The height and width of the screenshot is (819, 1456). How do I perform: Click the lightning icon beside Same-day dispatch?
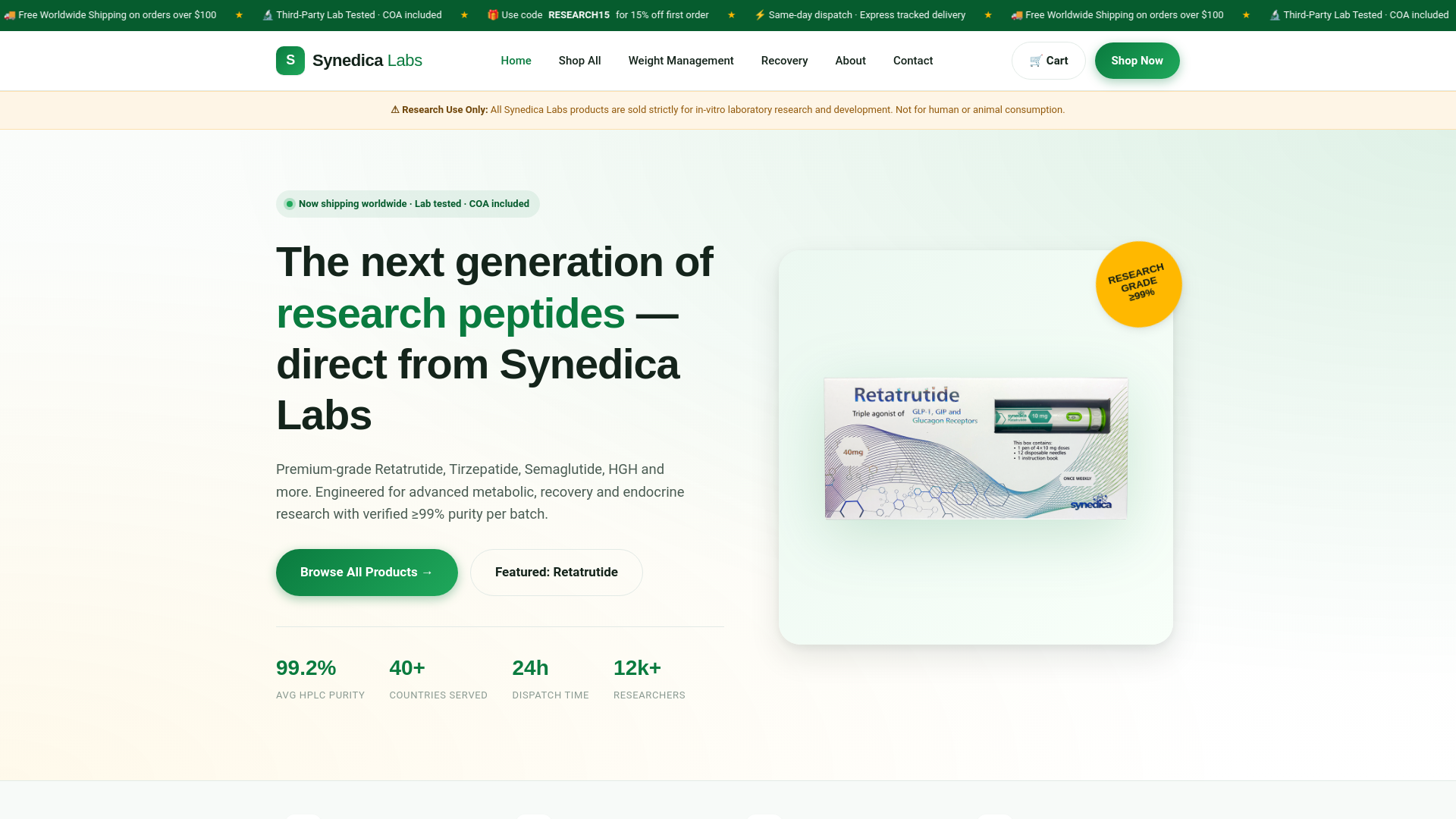(760, 15)
